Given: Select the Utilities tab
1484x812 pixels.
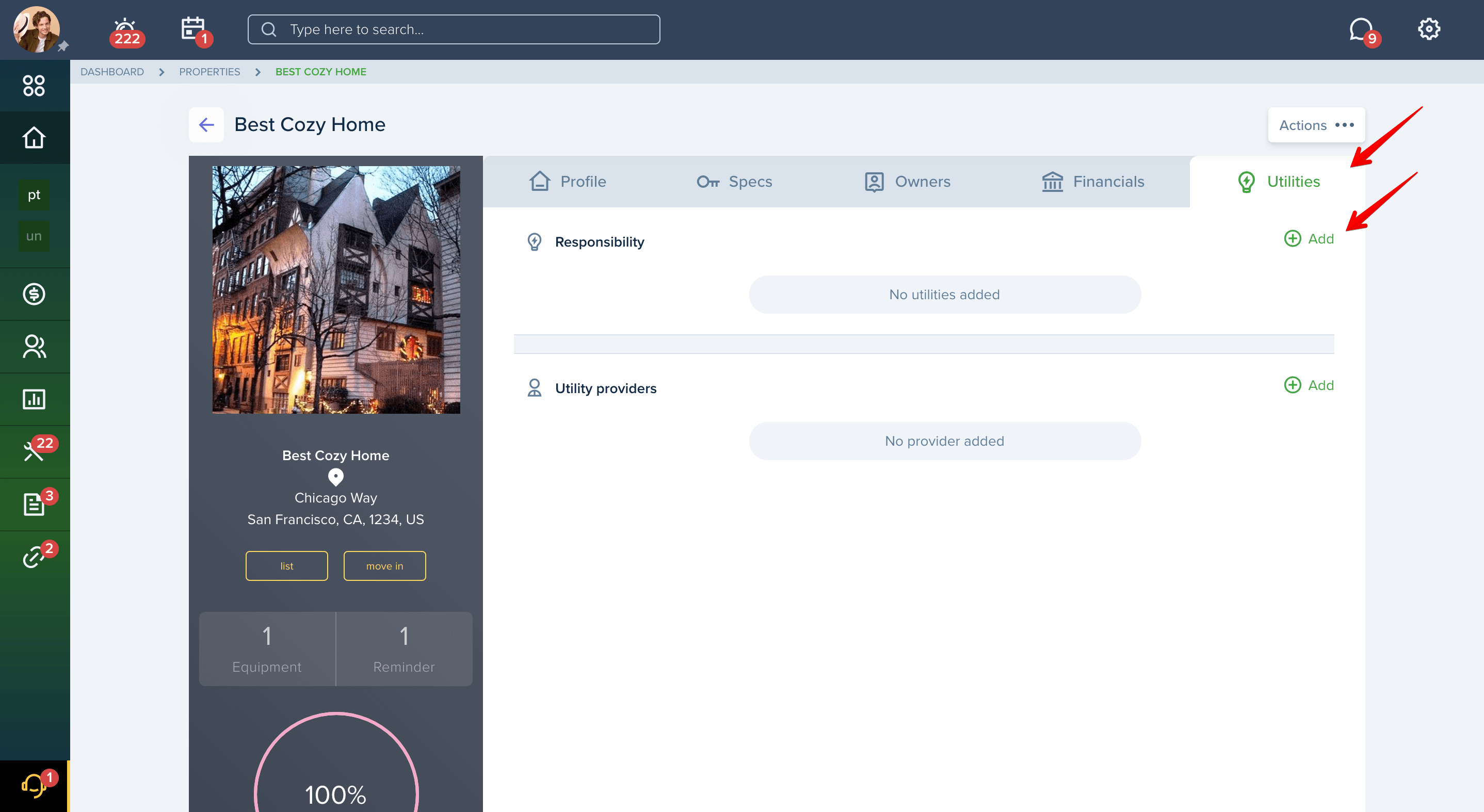Looking at the screenshot, I should (x=1278, y=182).
